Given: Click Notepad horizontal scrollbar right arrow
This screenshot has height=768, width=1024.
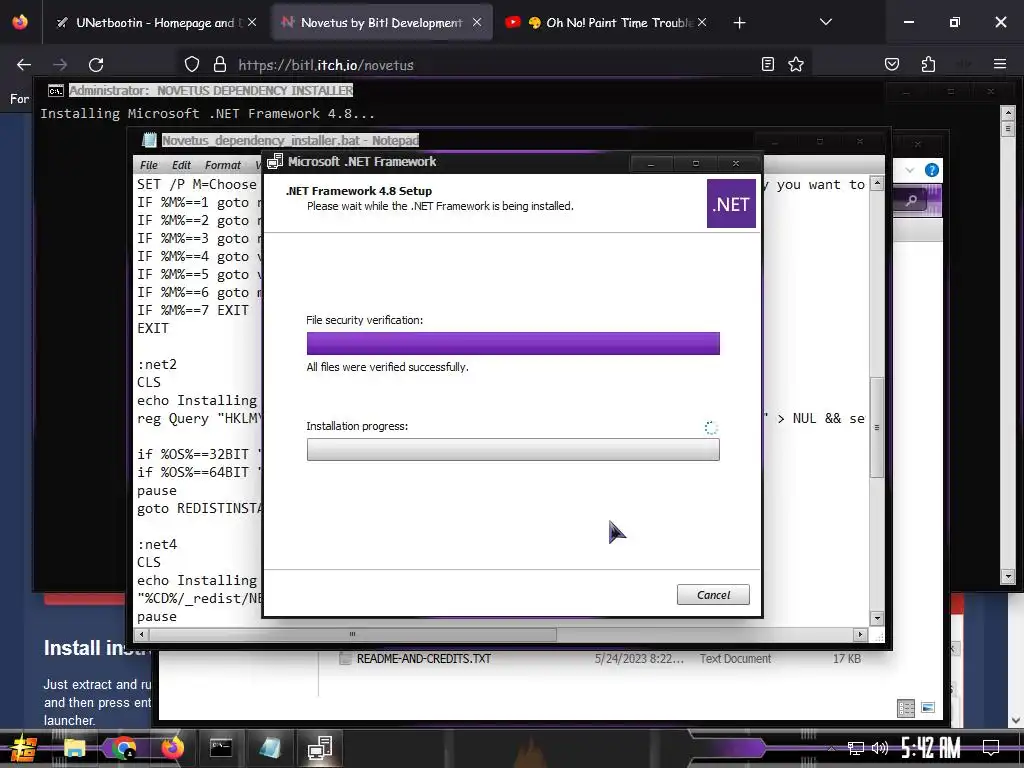Looking at the screenshot, I should pos(860,634).
